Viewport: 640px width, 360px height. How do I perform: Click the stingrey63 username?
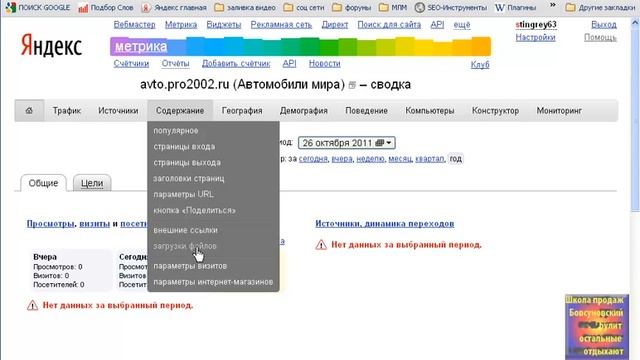click(536, 24)
